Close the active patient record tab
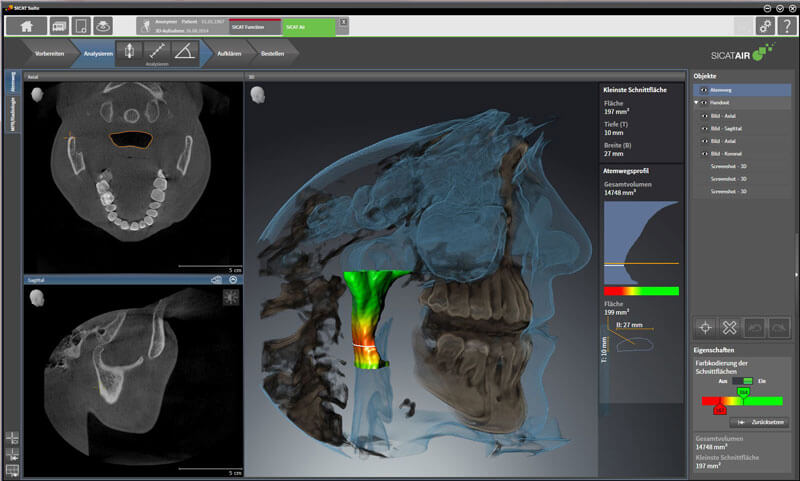 click(x=343, y=22)
